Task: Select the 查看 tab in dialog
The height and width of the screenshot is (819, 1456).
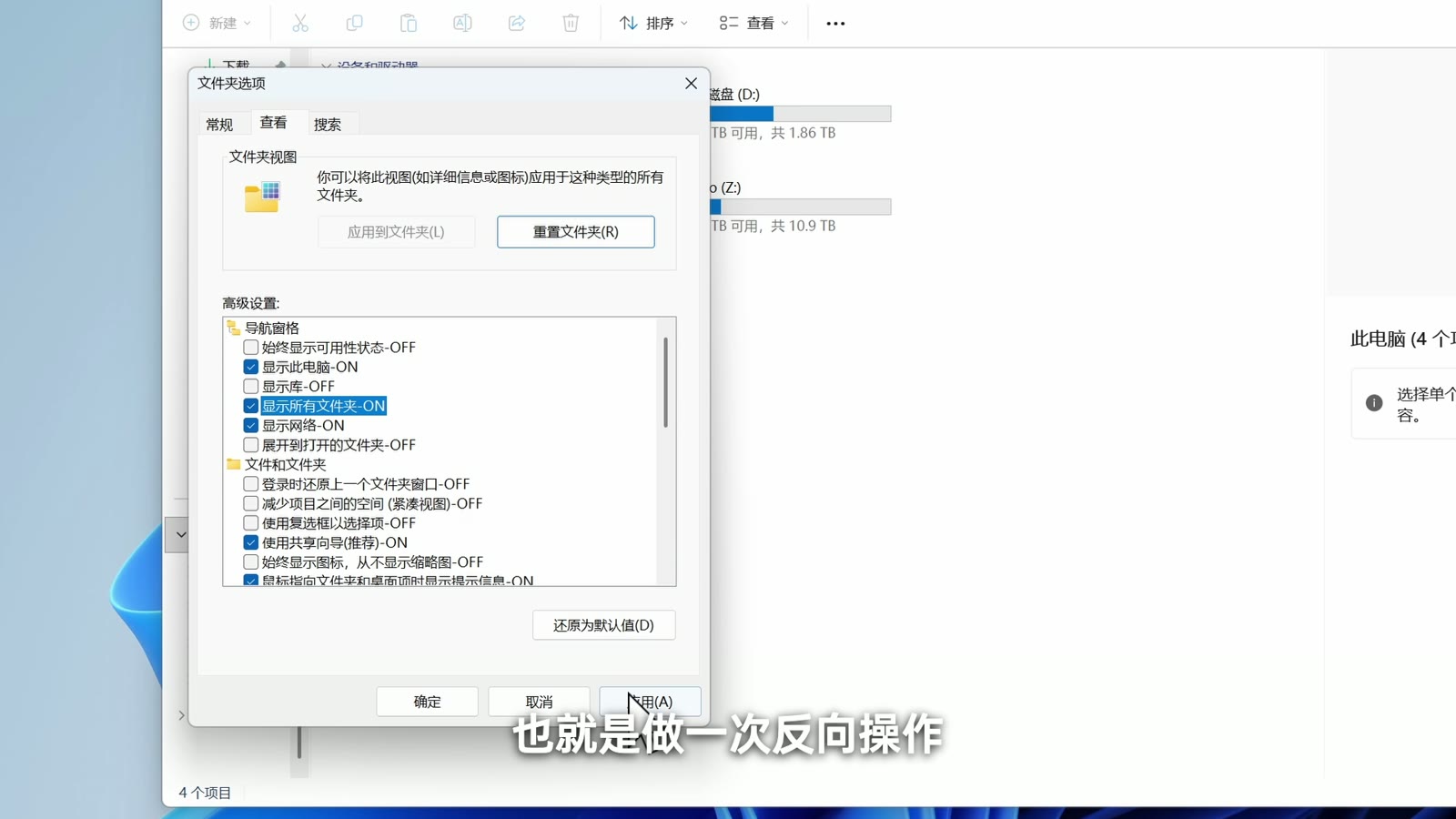Action: point(273,122)
